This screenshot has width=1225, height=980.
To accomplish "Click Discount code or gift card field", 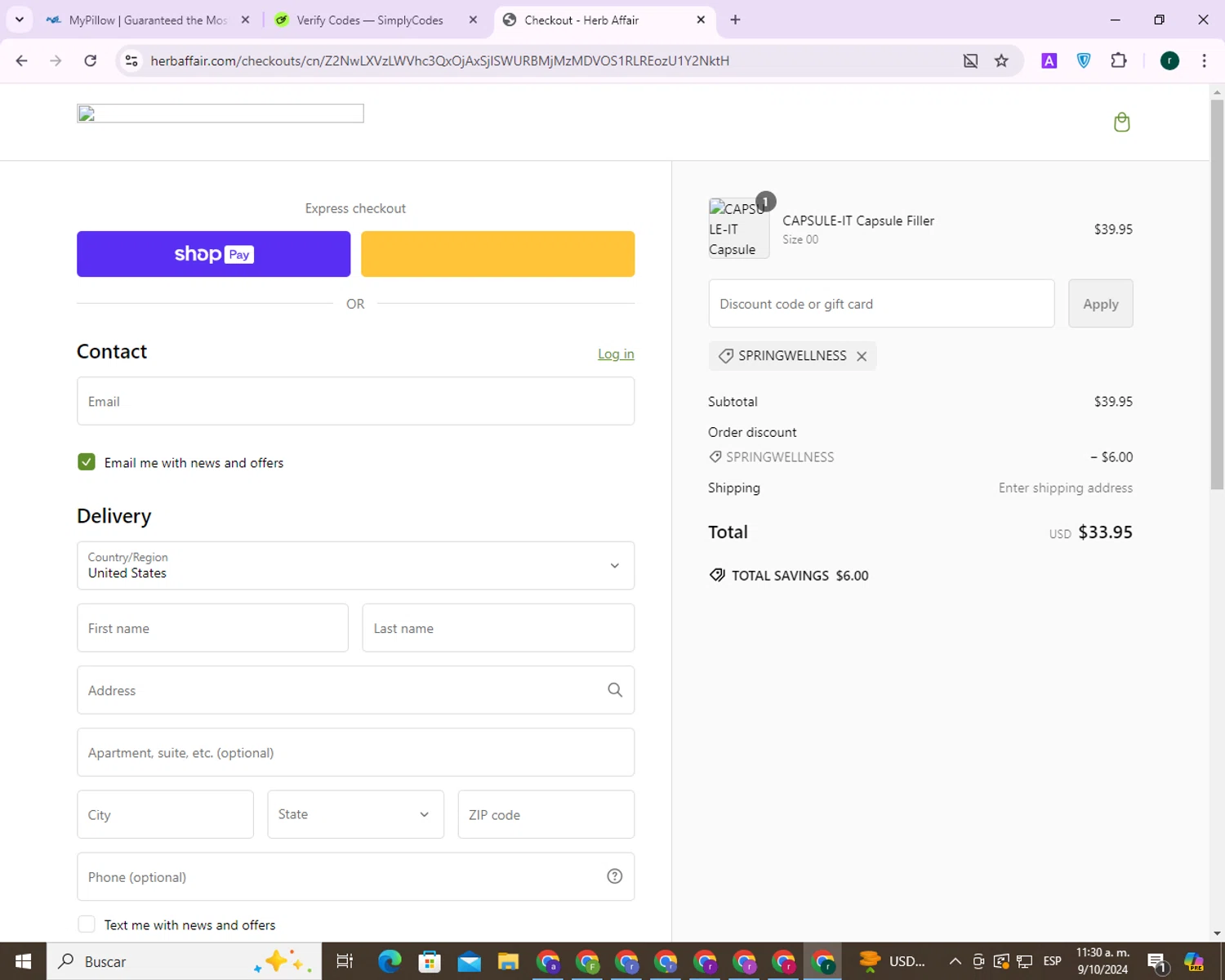I will point(881,304).
